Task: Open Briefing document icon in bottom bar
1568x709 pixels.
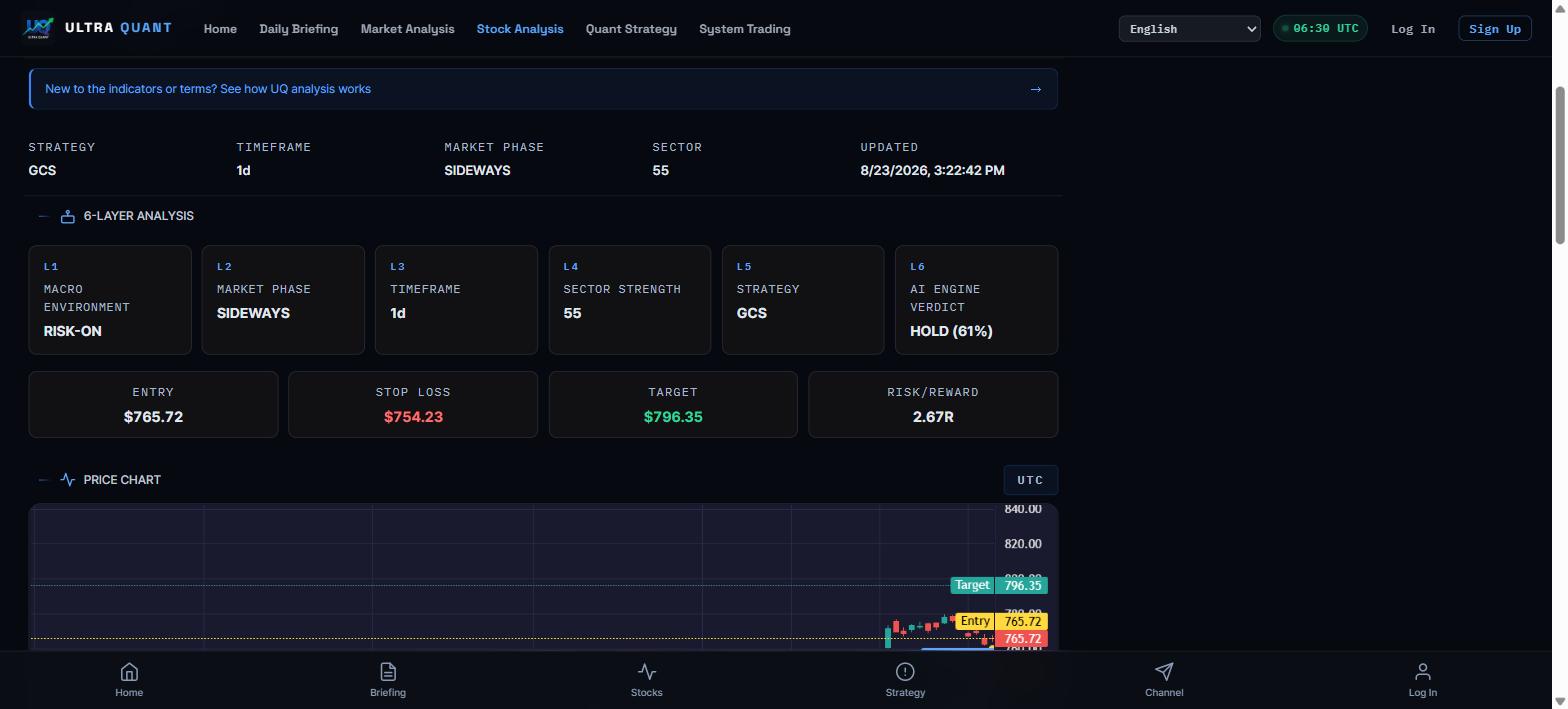Action: pyautogui.click(x=388, y=672)
